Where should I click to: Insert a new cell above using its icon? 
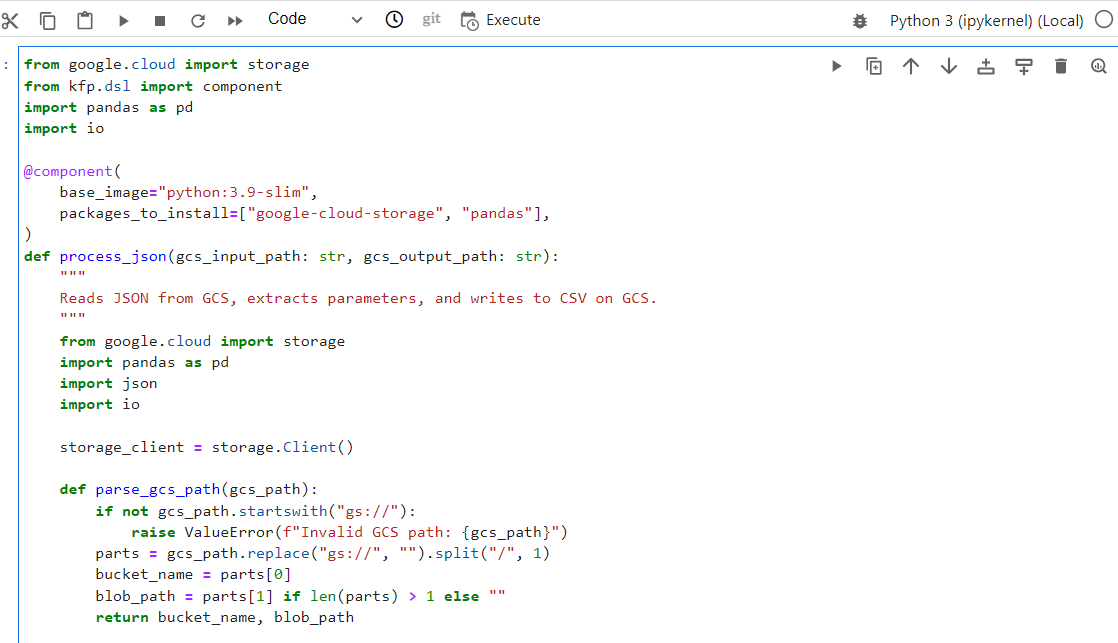tap(985, 65)
